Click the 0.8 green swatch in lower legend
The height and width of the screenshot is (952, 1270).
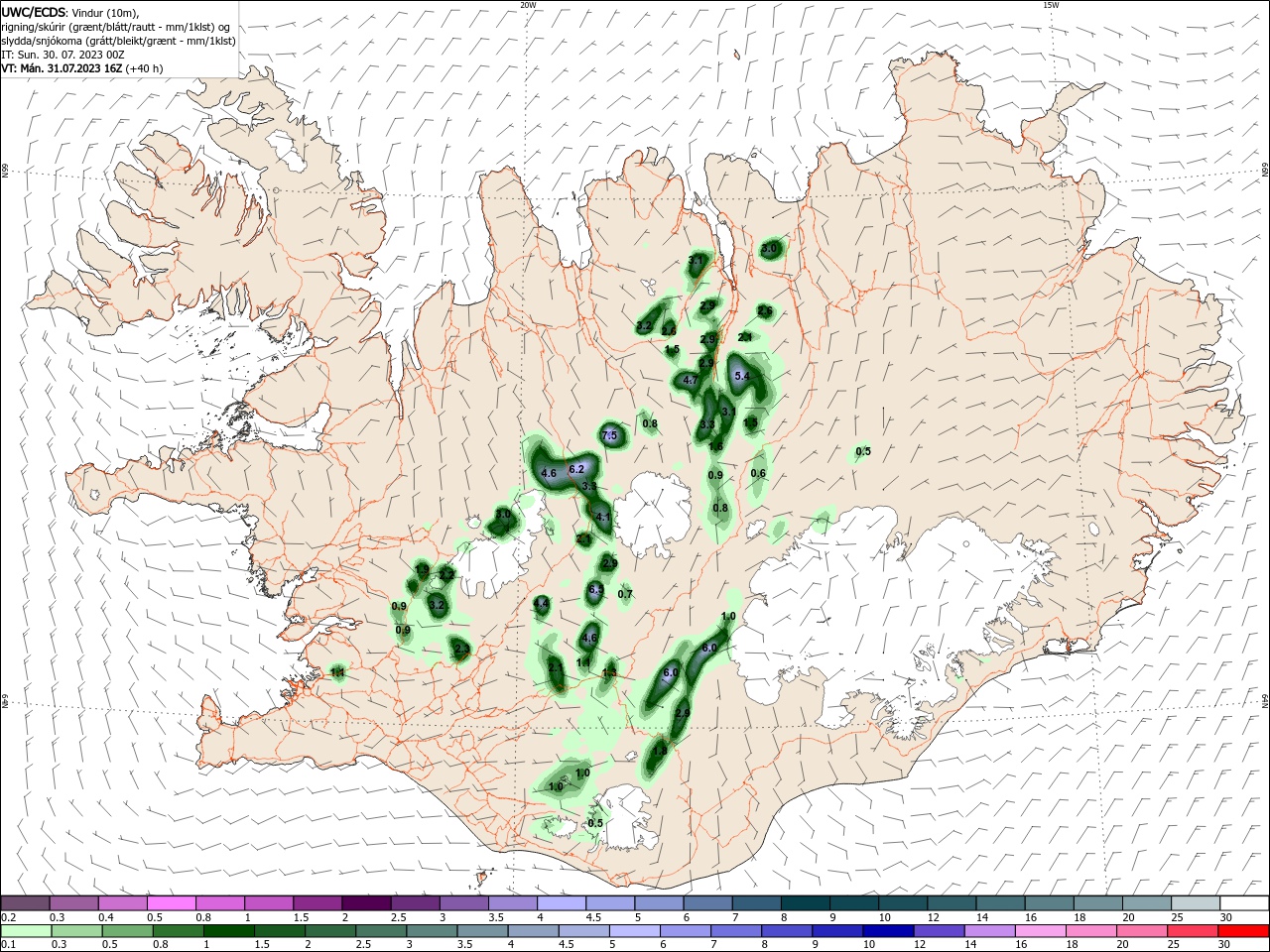178,931
